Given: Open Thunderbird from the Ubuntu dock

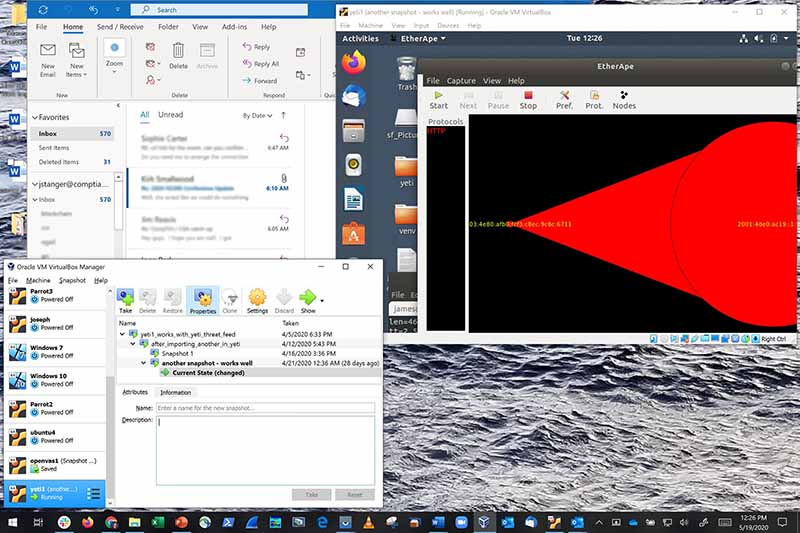Looking at the screenshot, I should 354,96.
